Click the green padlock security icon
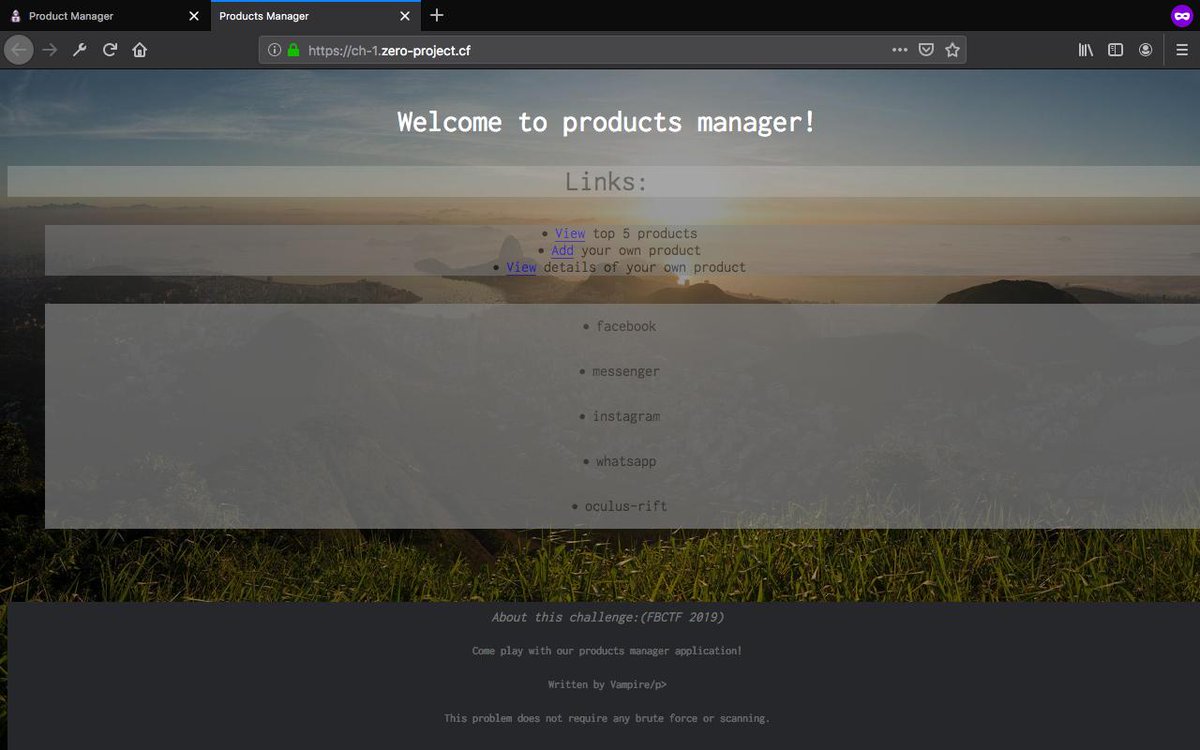The height and width of the screenshot is (750, 1200). pos(293,50)
